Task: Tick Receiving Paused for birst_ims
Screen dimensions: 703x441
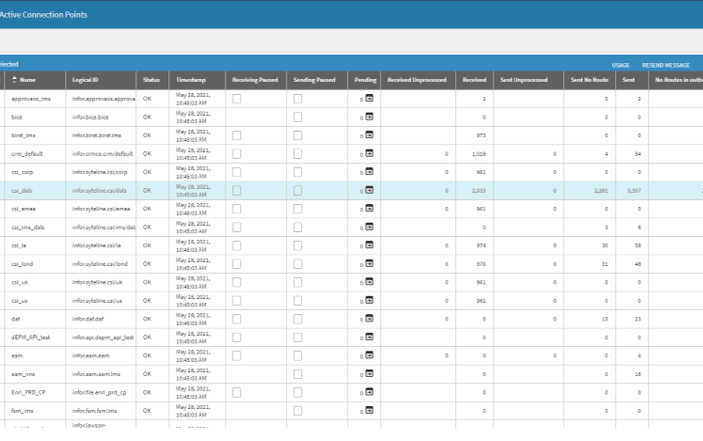Action: (x=237, y=135)
